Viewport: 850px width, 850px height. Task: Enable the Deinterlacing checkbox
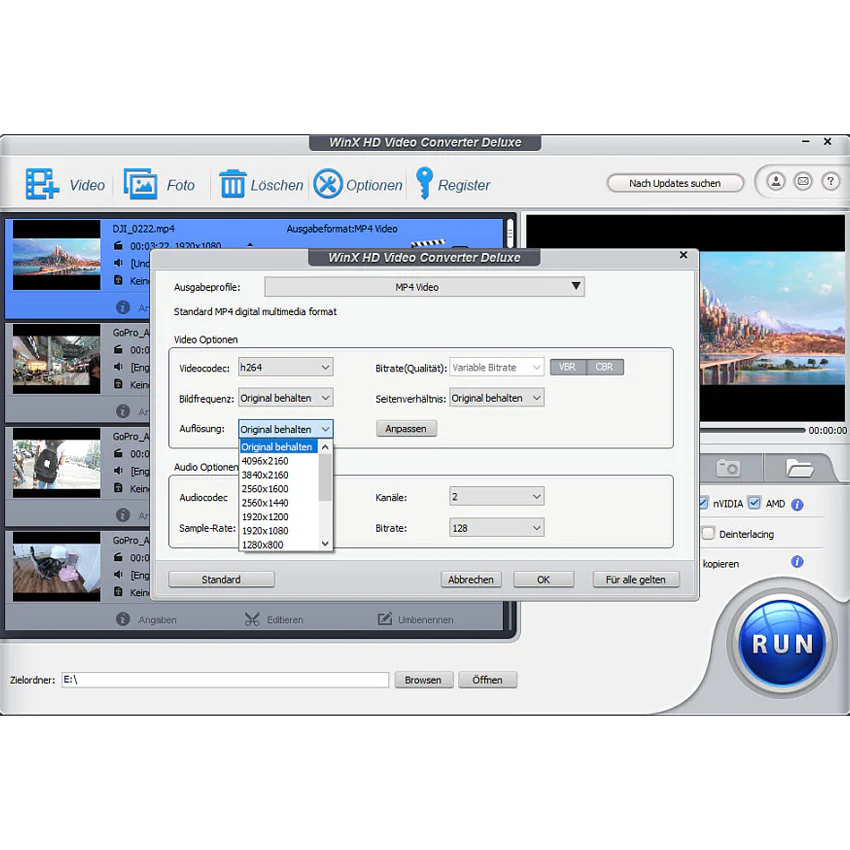point(708,533)
